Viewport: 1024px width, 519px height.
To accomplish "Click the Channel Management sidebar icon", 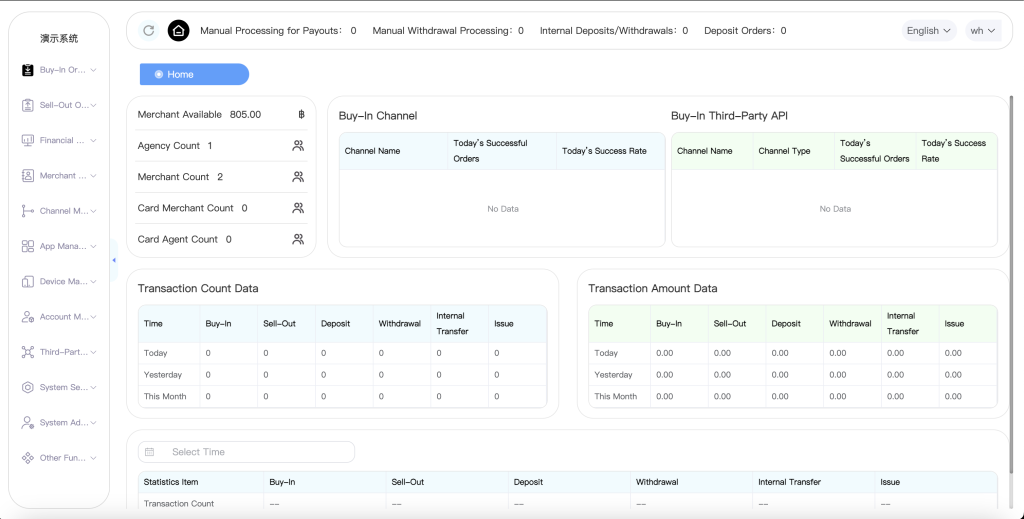I will point(27,211).
